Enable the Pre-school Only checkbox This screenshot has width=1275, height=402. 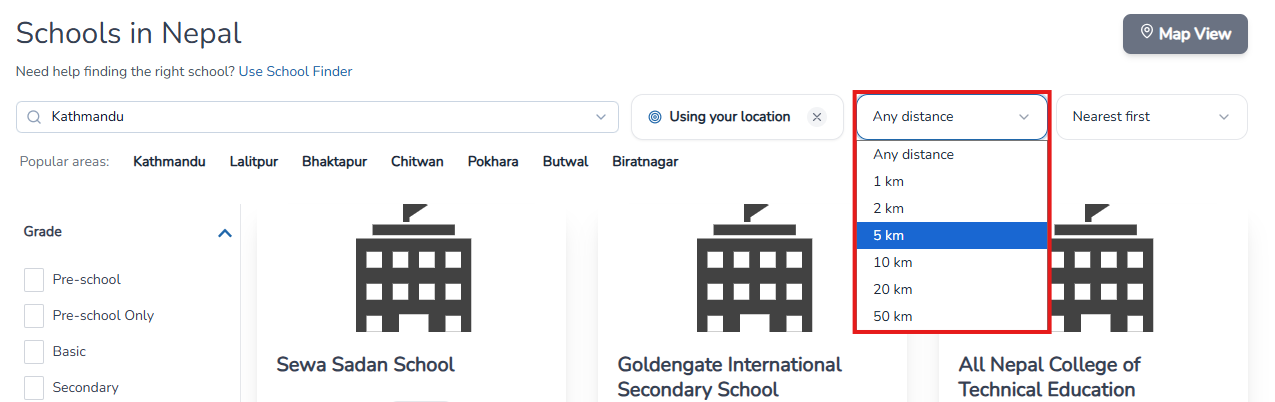coord(34,316)
